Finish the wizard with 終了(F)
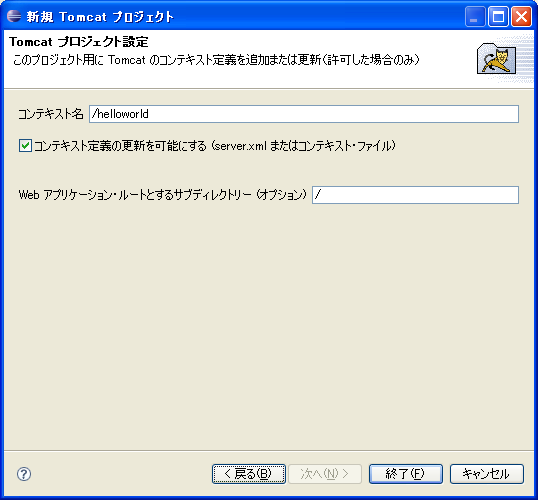 click(x=406, y=474)
